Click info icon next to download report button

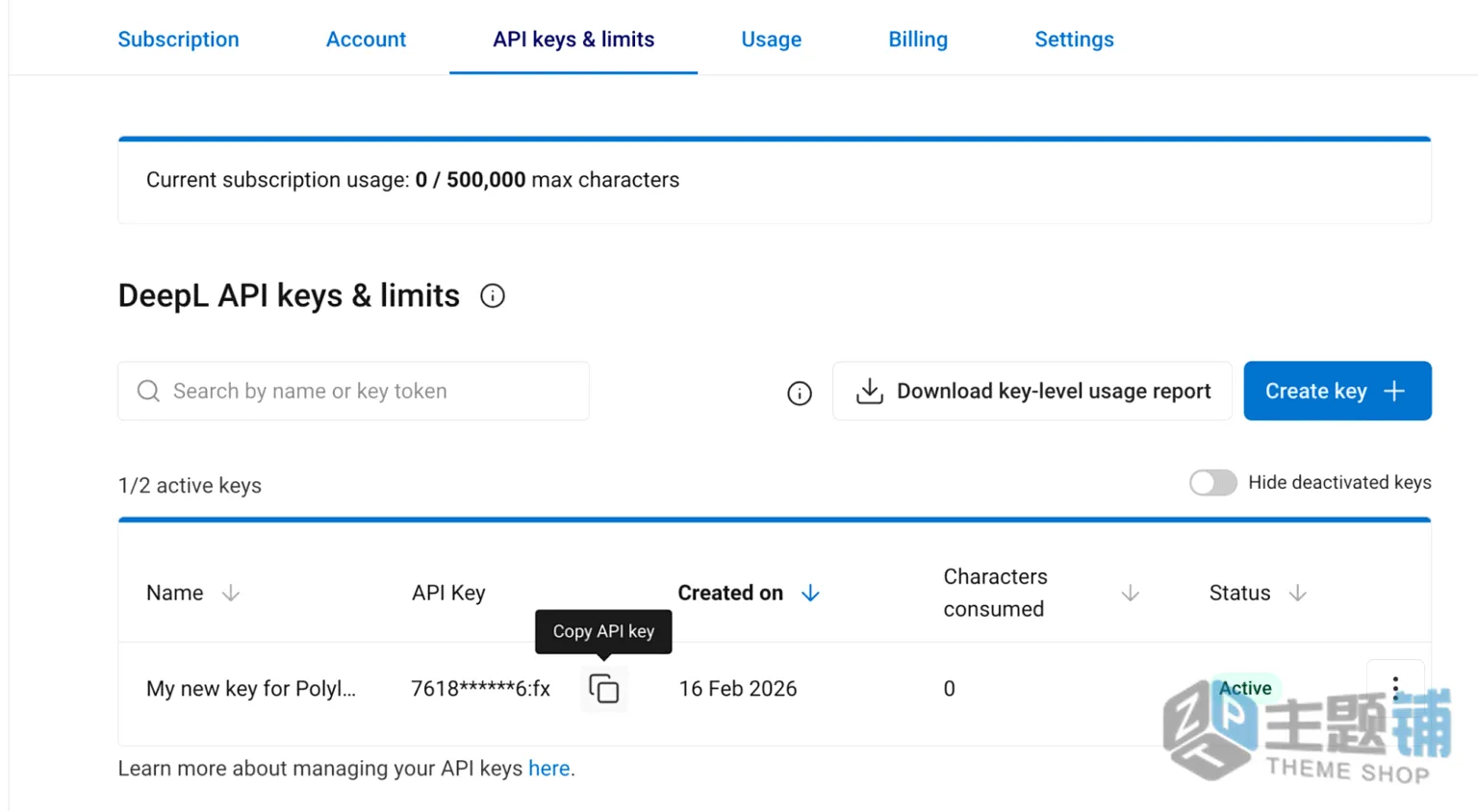[x=800, y=393]
